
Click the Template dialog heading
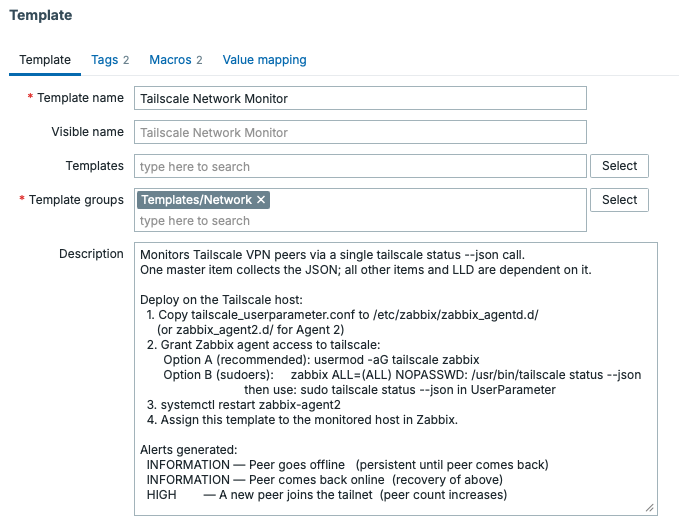click(x=41, y=16)
